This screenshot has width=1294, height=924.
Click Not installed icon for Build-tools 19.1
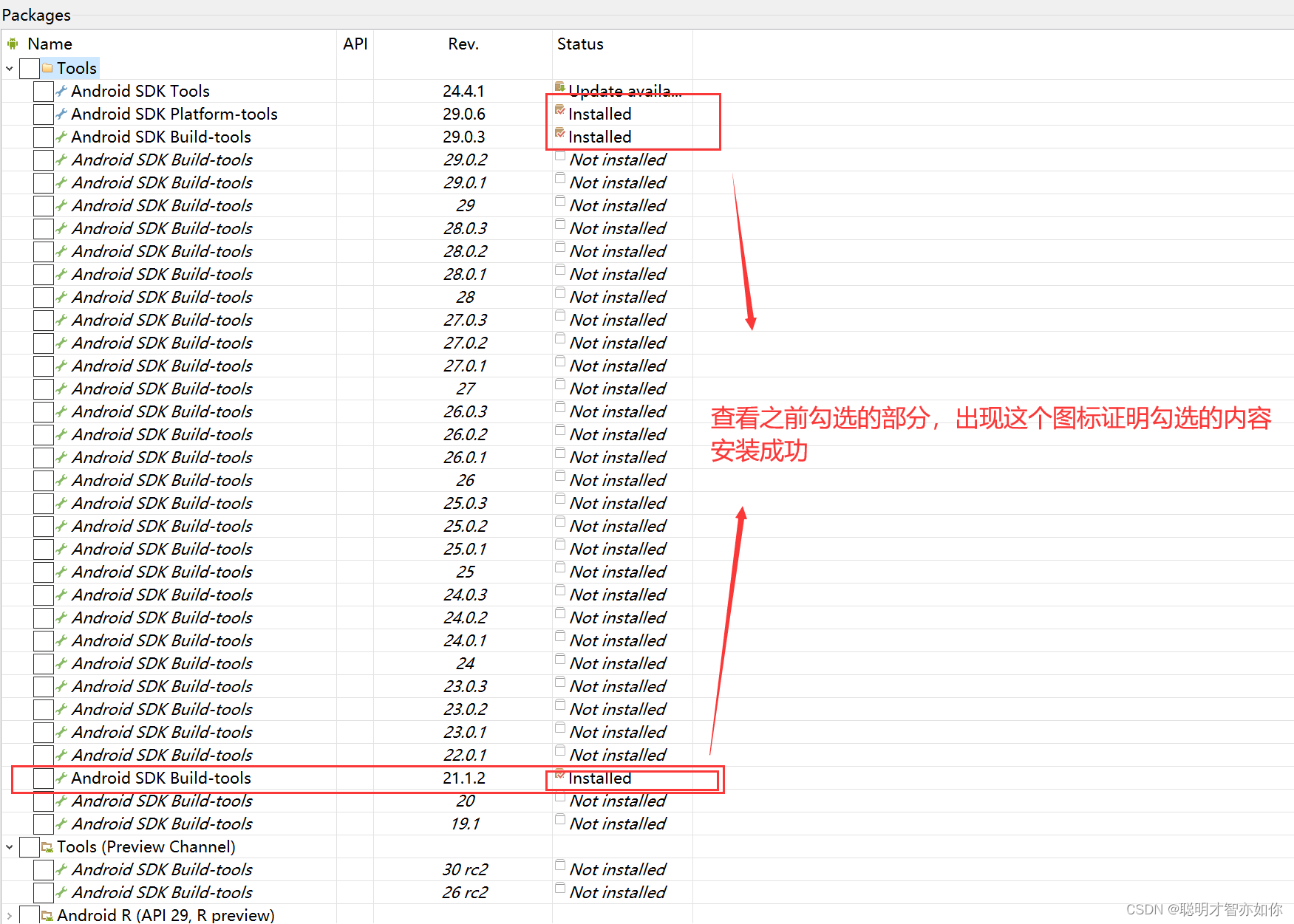pyautogui.click(x=560, y=820)
